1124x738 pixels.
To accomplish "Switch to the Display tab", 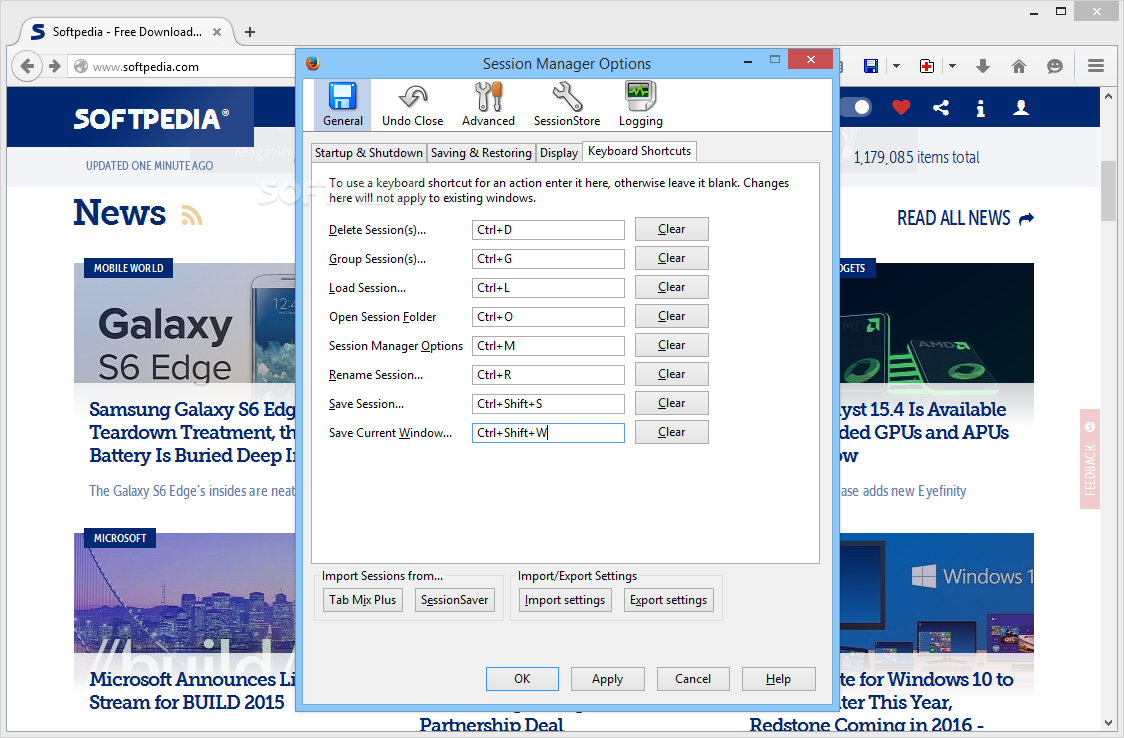I will (x=558, y=153).
